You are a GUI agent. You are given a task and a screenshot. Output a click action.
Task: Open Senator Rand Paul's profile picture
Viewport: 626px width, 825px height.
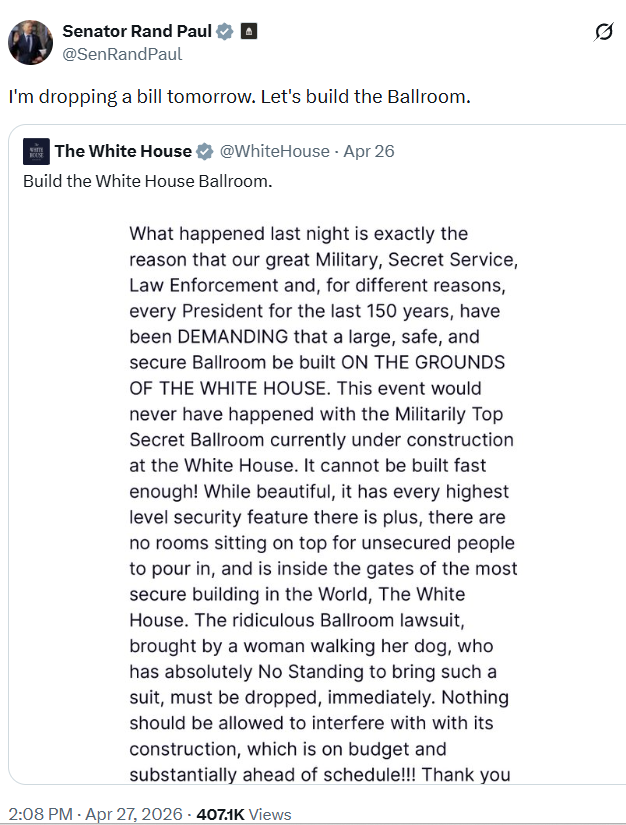[31, 43]
